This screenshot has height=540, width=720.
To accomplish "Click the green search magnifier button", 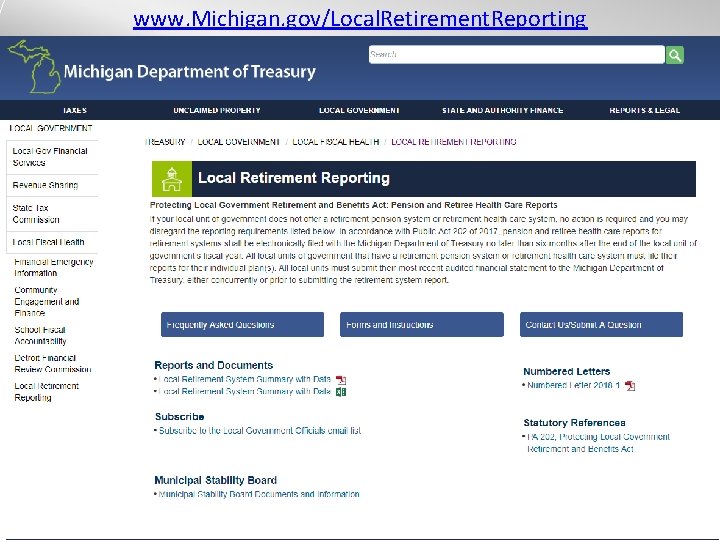I will coord(675,55).
